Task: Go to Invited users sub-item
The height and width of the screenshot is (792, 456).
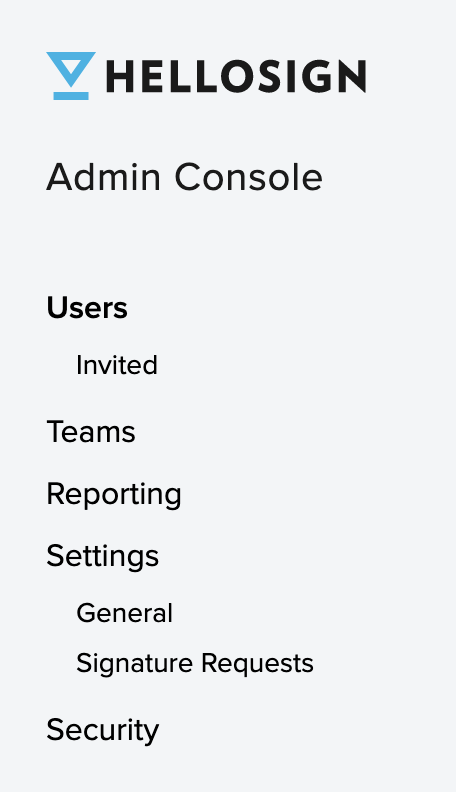Action: point(117,365)
